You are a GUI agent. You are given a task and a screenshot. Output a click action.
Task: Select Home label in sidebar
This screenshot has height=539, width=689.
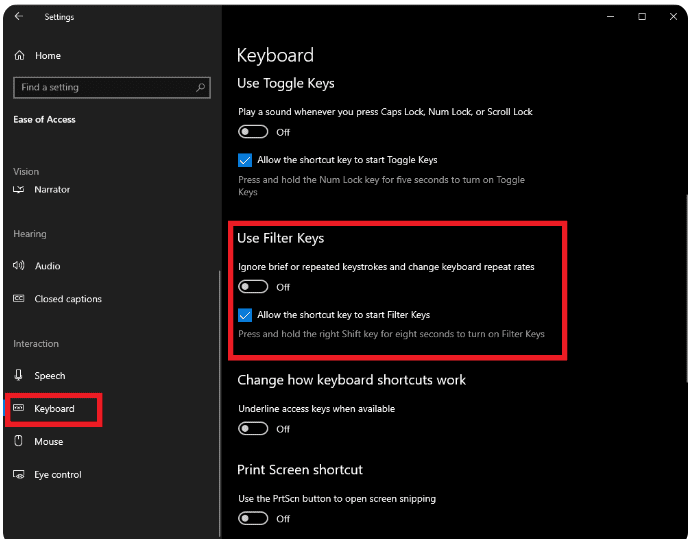coord(48,56)
